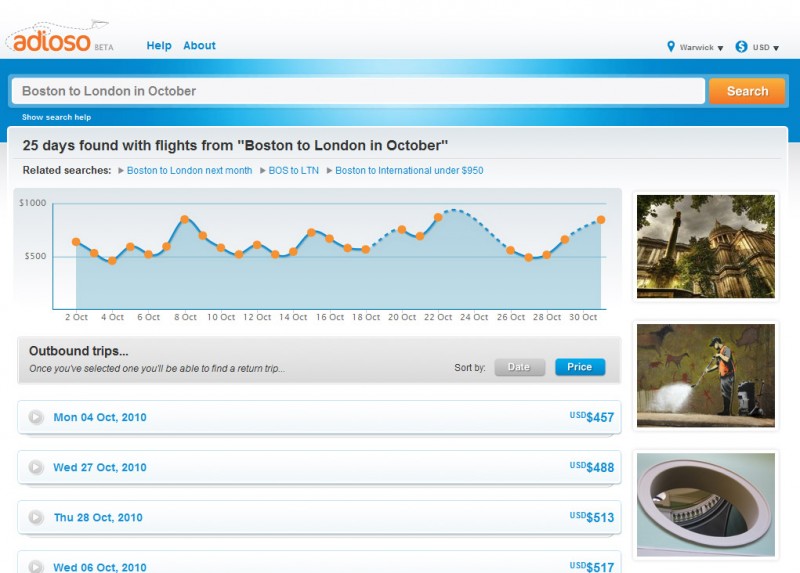Sort outbound trips by Price

click(x=580, y=367)
